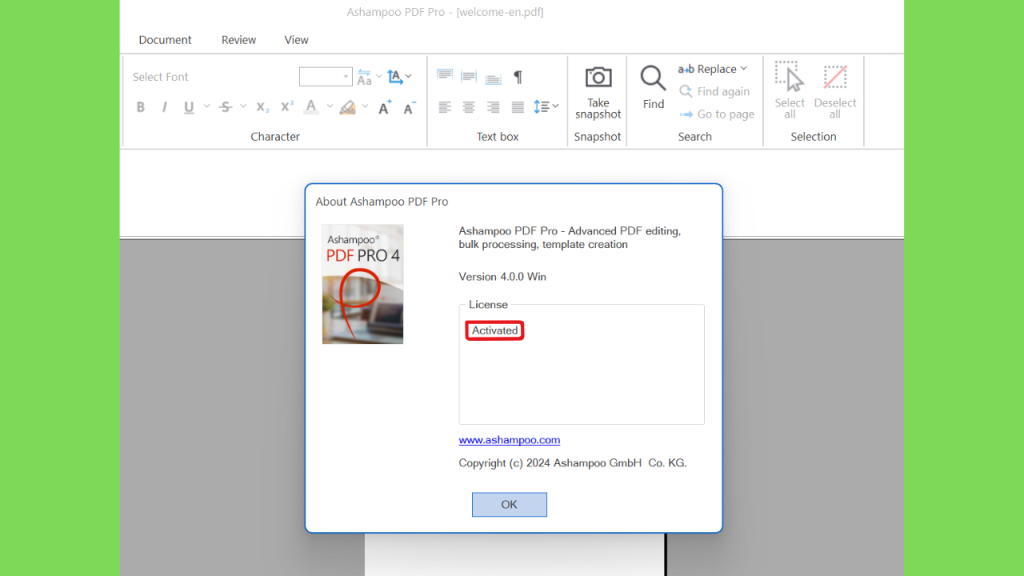1024x576 pixels.
Task: Open the highlight color dropdown arrow
Action: 365,106
